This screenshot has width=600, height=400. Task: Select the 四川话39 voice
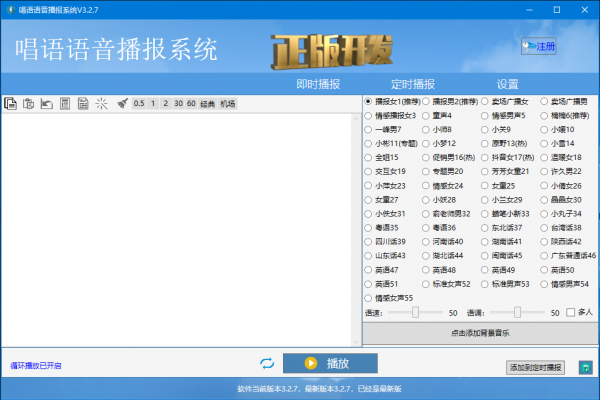point(385,242)
